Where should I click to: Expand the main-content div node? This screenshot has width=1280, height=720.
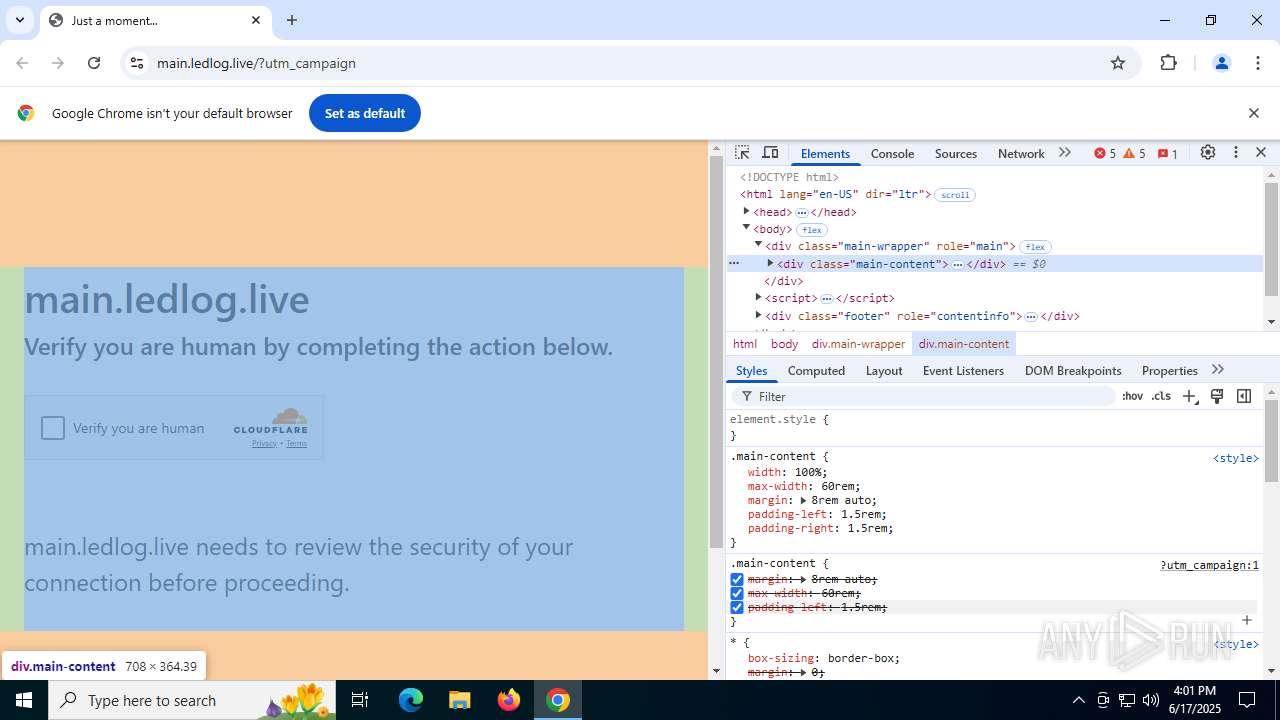[x=770, y=264]
